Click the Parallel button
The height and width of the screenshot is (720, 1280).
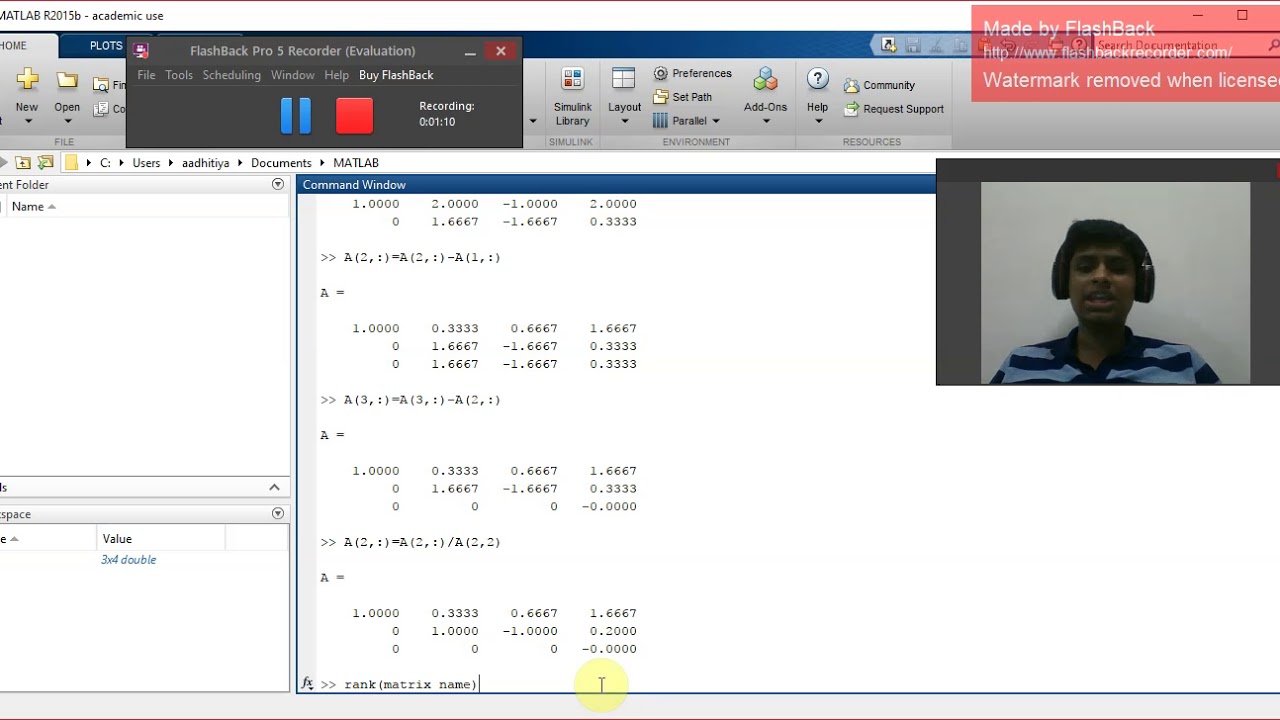tap(686, 121)
